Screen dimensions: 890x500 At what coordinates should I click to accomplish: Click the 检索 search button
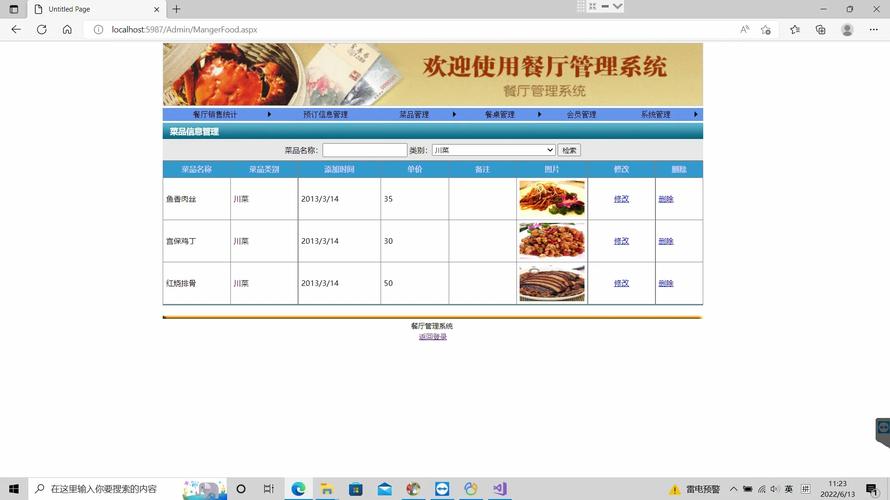click(569, 150)
